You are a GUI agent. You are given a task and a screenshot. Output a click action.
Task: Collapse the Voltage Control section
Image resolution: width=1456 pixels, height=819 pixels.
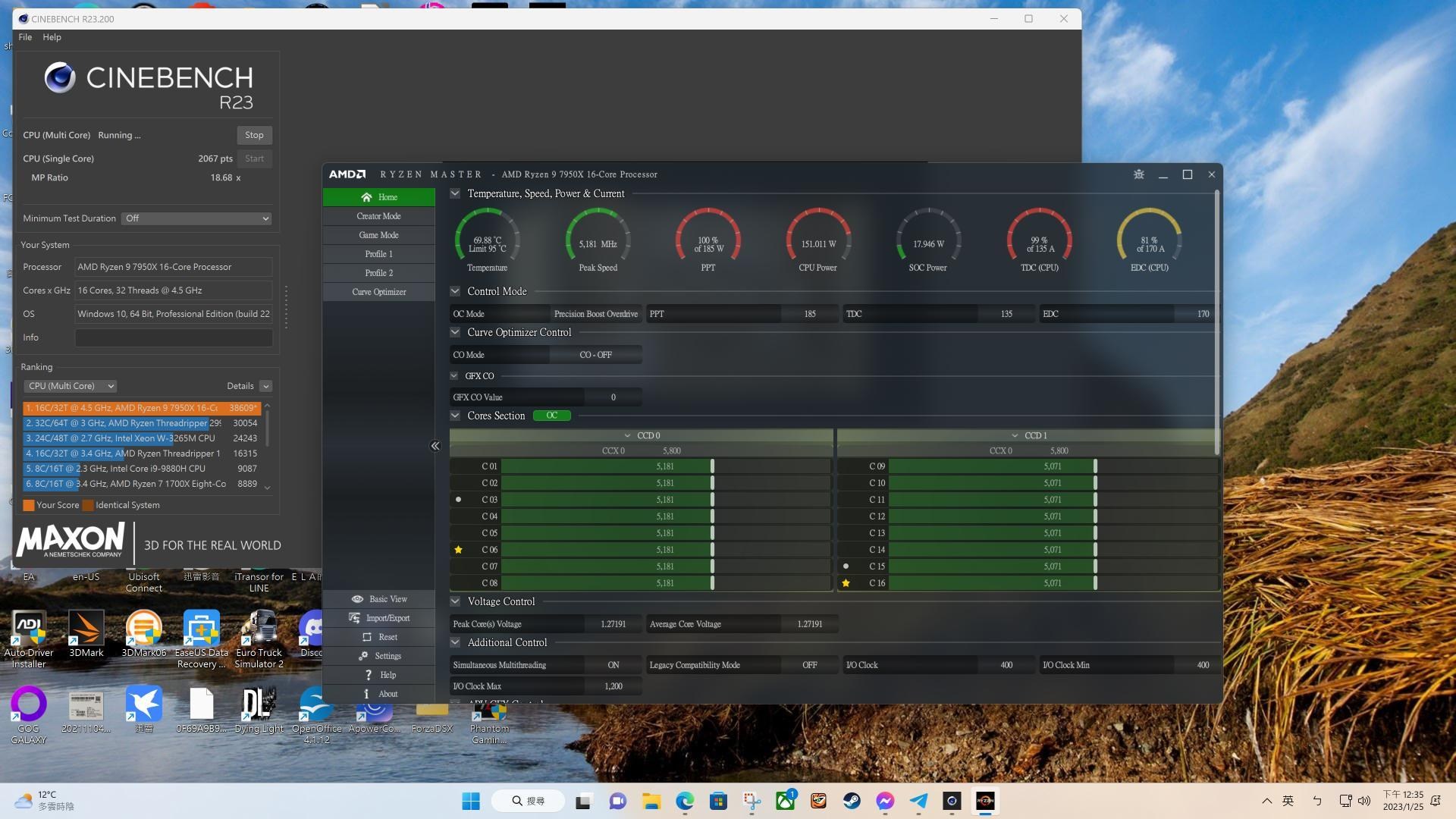coord(455,601)
